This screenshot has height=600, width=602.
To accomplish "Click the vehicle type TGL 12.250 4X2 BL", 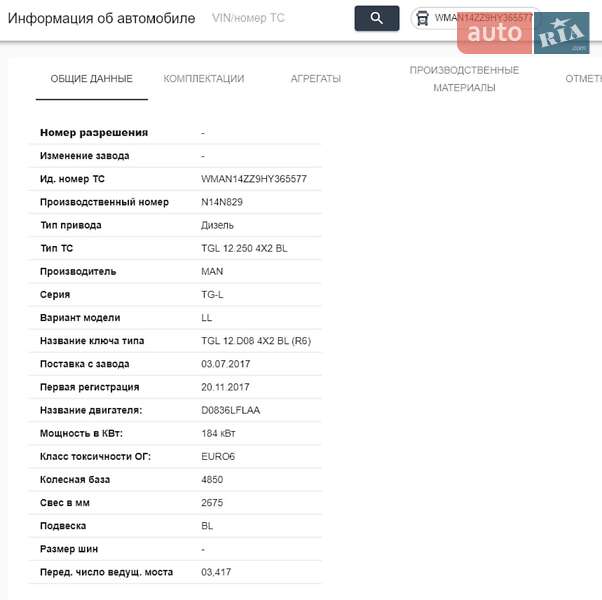I will pyautogui.click(x=244, y=248).
